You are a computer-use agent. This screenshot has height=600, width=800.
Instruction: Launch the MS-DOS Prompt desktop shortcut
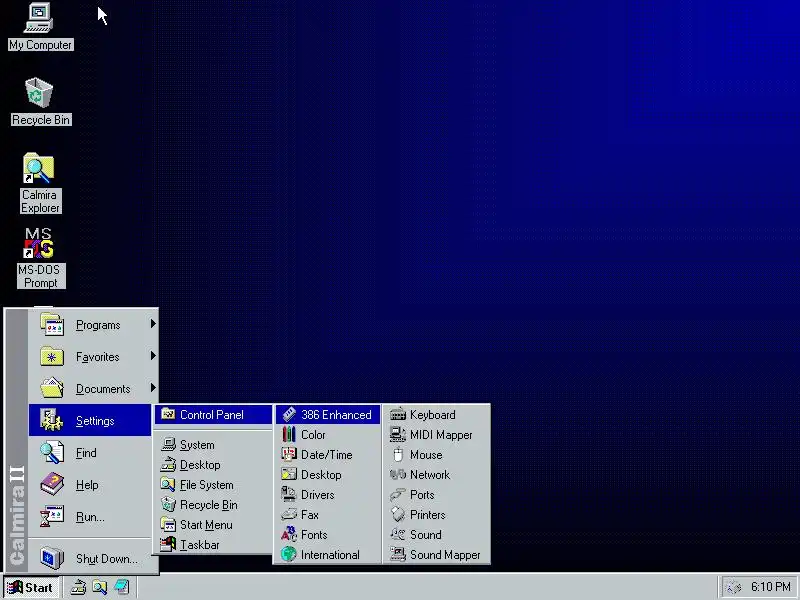point(40,258)
